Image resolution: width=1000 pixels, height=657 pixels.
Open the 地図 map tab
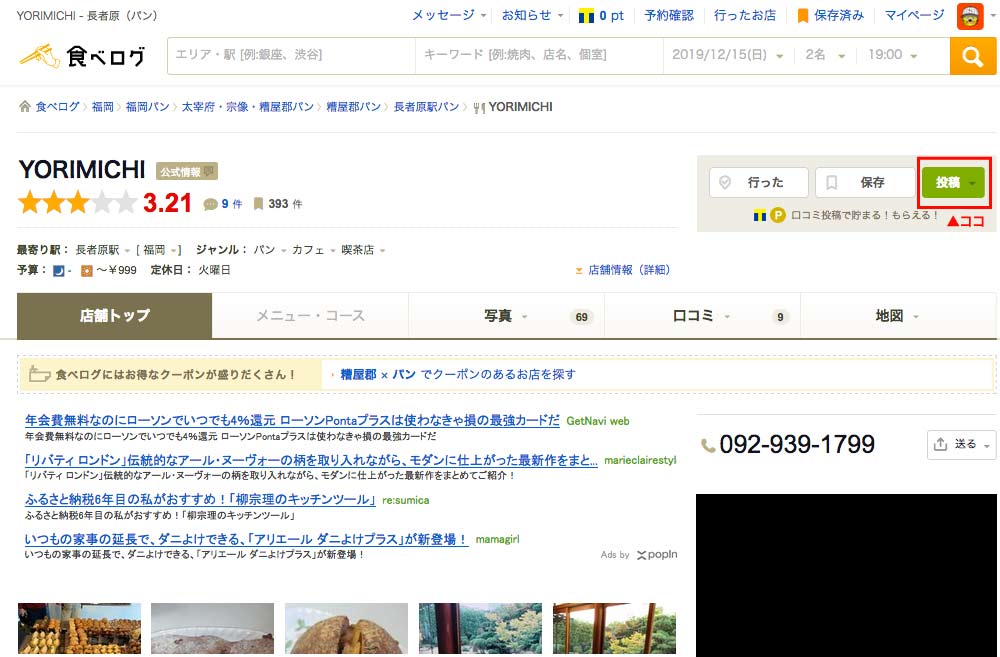tap(899, 316)
